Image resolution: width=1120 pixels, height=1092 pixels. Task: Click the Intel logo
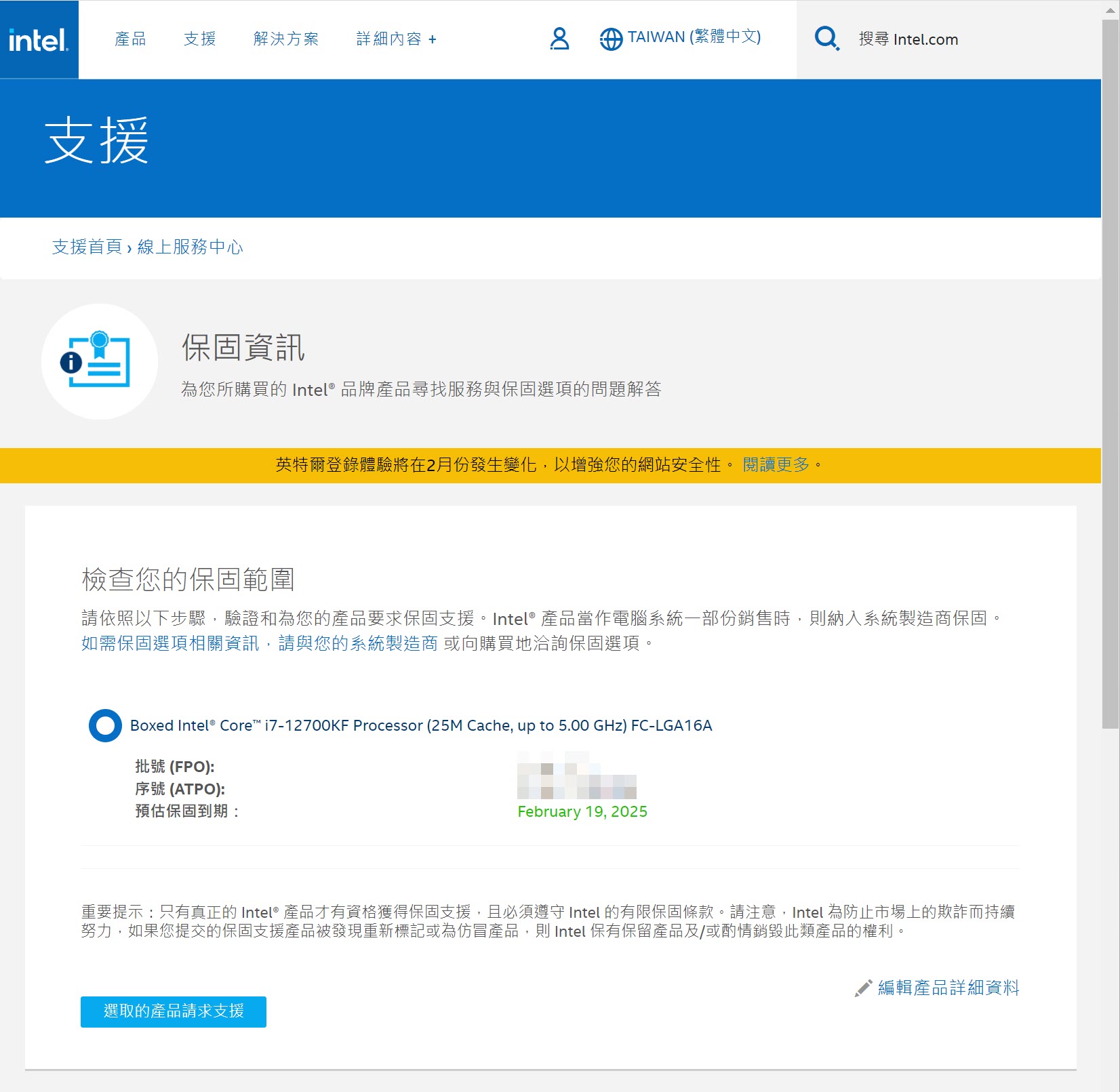(39, 39)
